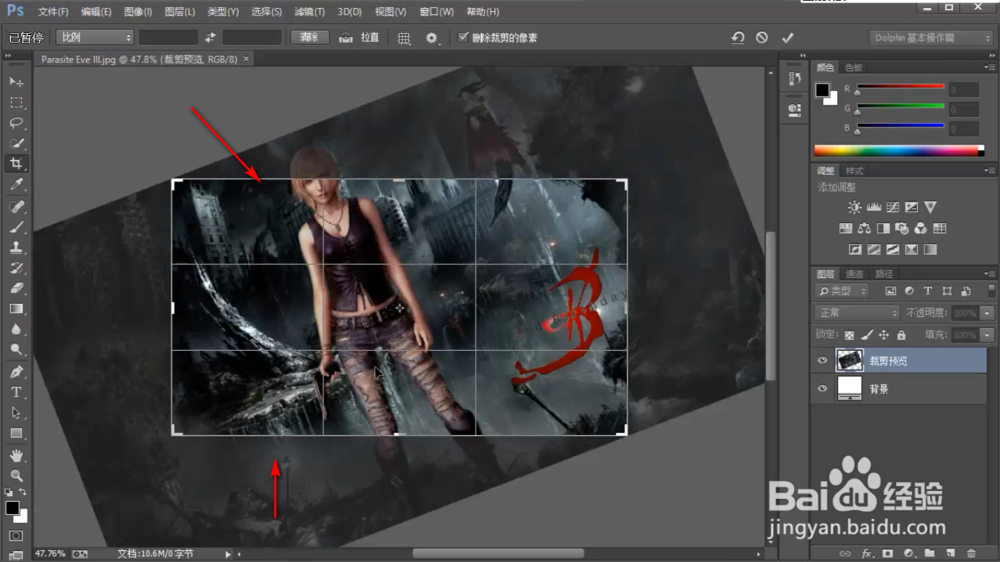Select the Spot Healing Brush tool
Screen dimensions: 1000x562
(x=16, y=206)
